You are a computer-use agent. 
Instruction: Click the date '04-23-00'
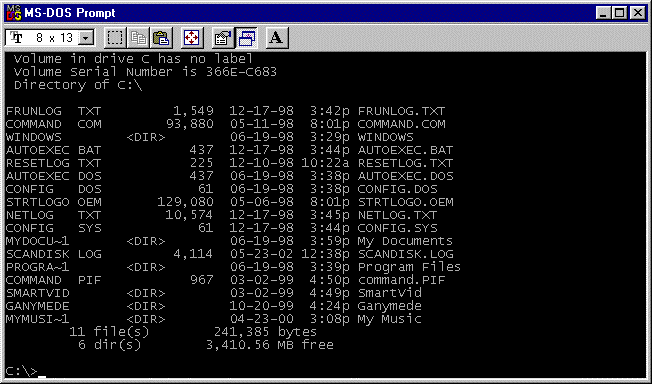(262, 319)
